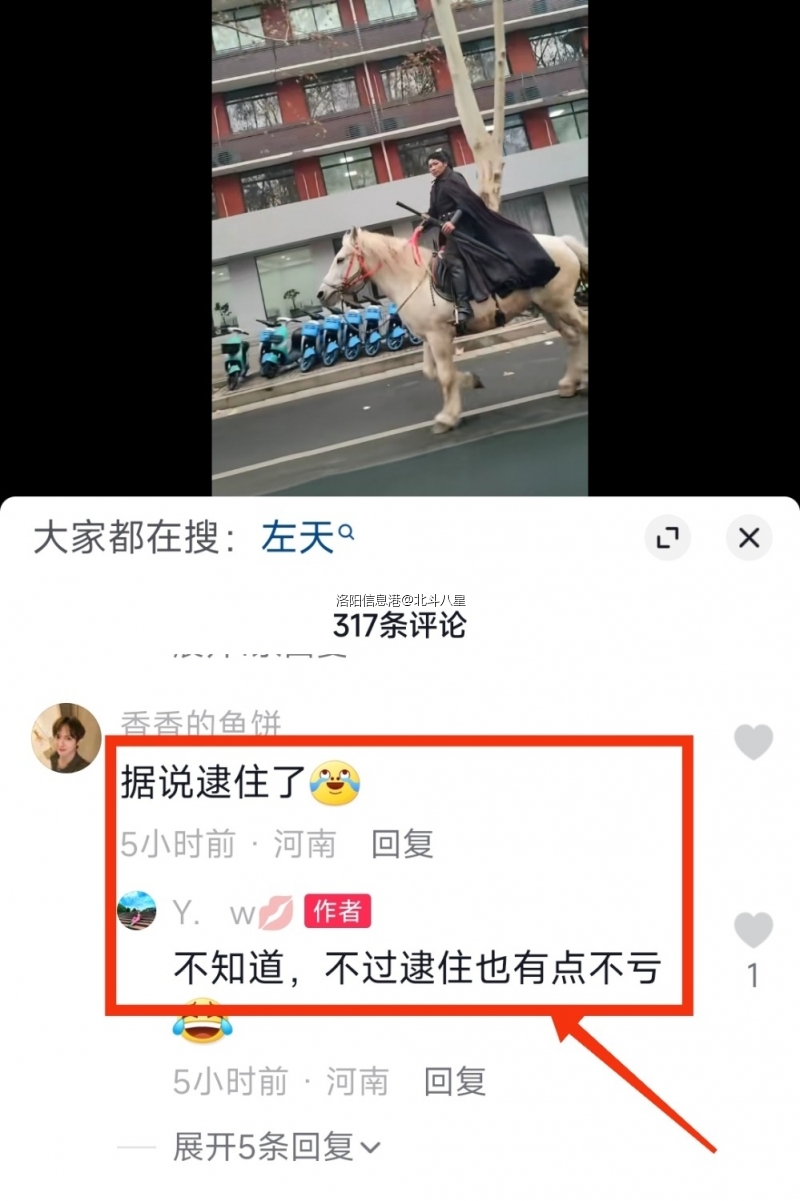
Task: Like the author's reply comment
Action: [753, 930]
